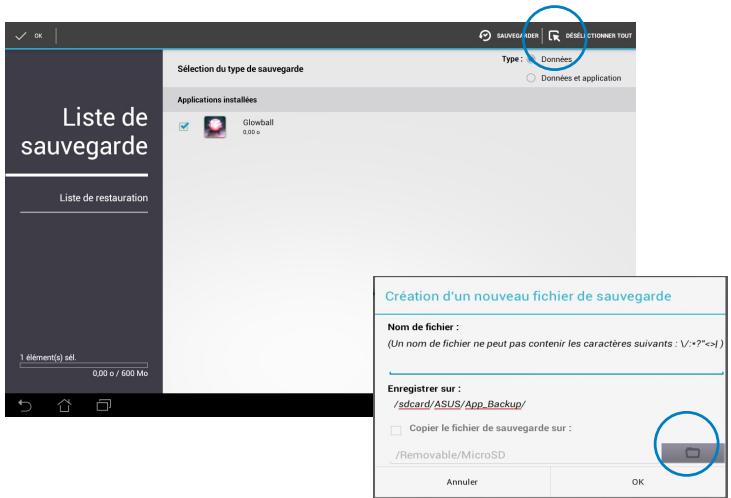Open Glowball app icon
Image resolution: width=731 pixels, height=498 pixels.
click(x=215, y=127)
